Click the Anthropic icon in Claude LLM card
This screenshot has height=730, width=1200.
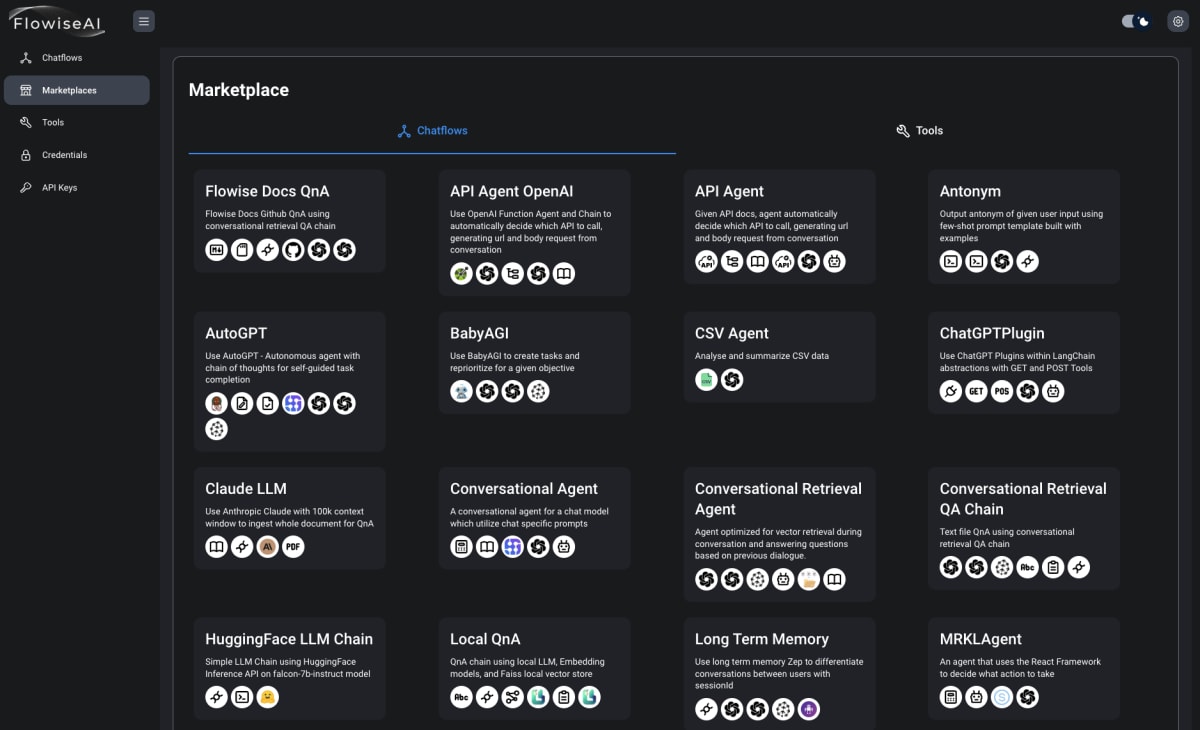[267, 547]
